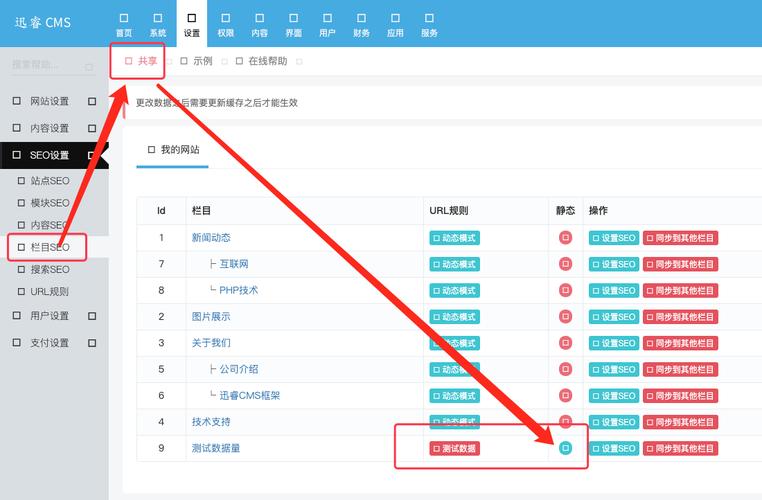Click 同步到其他栏目 for 互联网 row
The height and width of the screenshot is (500, 762).
pos(680,265)
